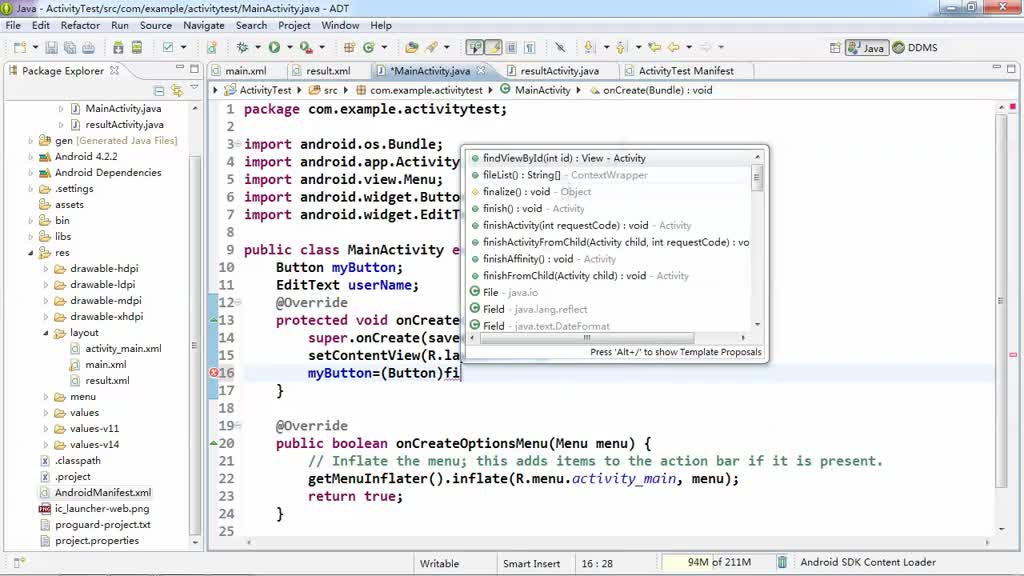Screen dimensions: 1024x576
Task: Click the autocomplete popup horizontal scrollbar
Action: coord(587,338)
